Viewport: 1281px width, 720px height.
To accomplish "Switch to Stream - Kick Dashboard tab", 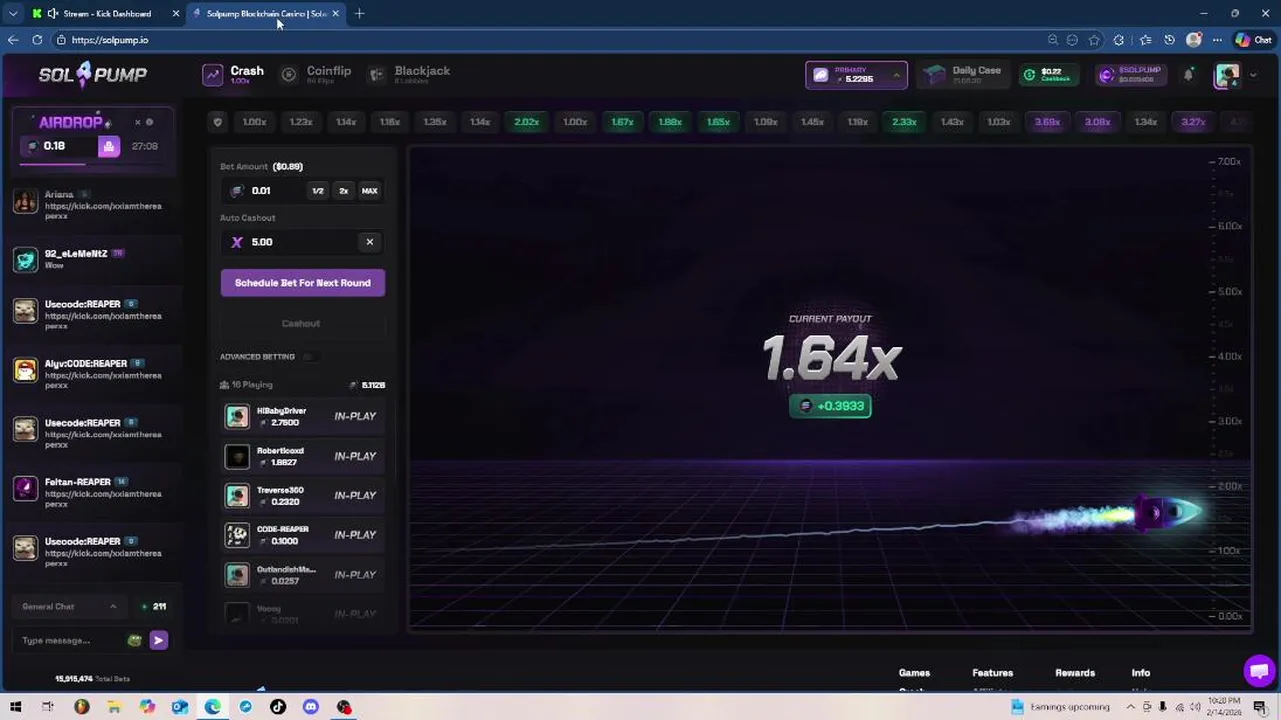I will point(105,13).
